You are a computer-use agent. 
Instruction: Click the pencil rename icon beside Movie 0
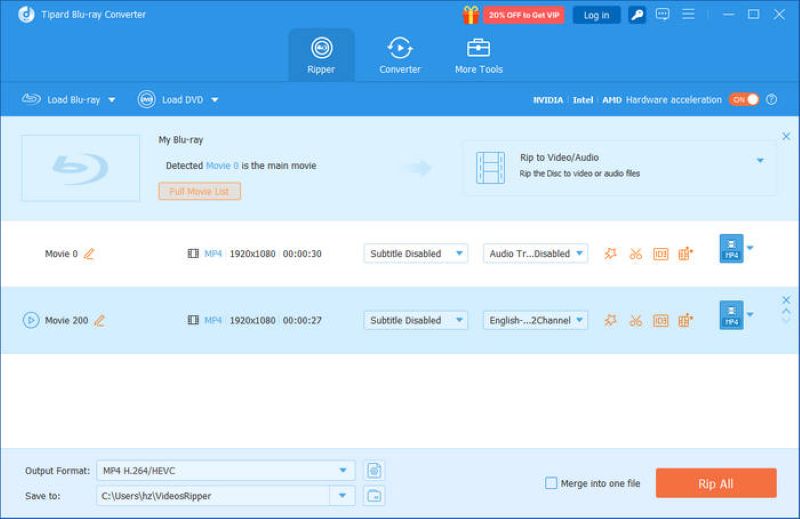pyautogui.click(x=89, y=254)
